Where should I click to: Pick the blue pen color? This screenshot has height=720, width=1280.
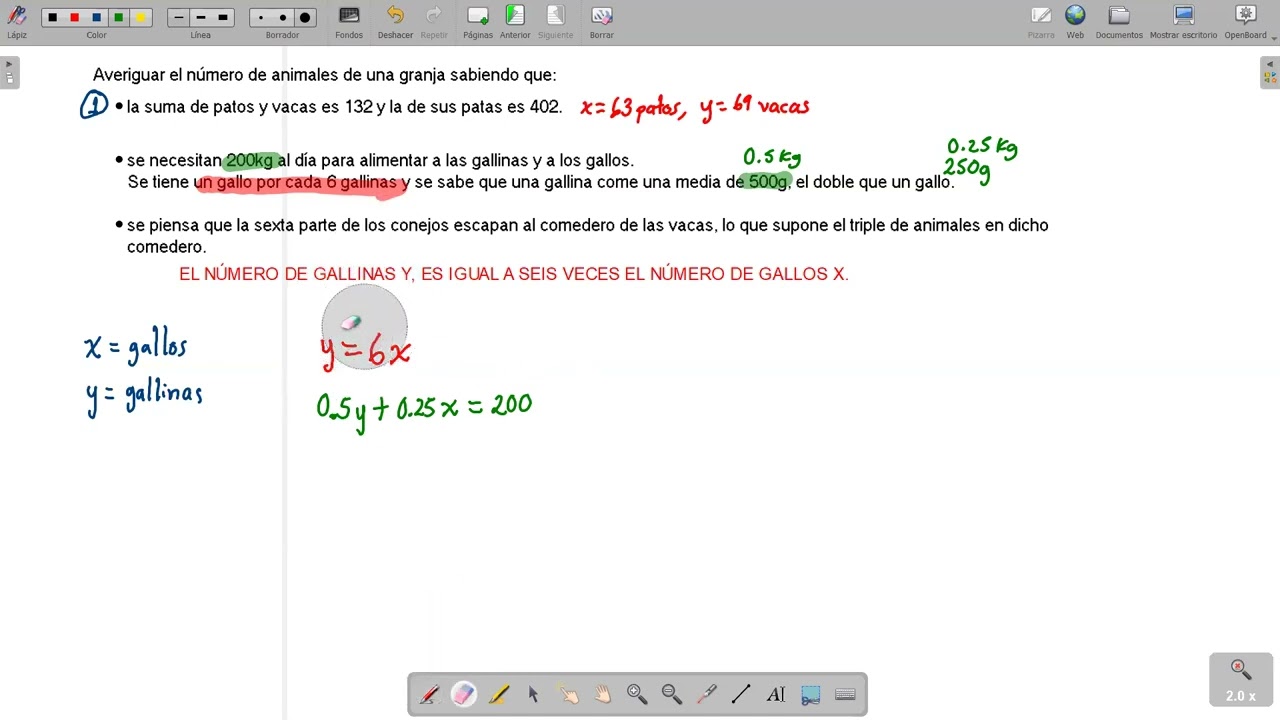click(x=96, y=17)
